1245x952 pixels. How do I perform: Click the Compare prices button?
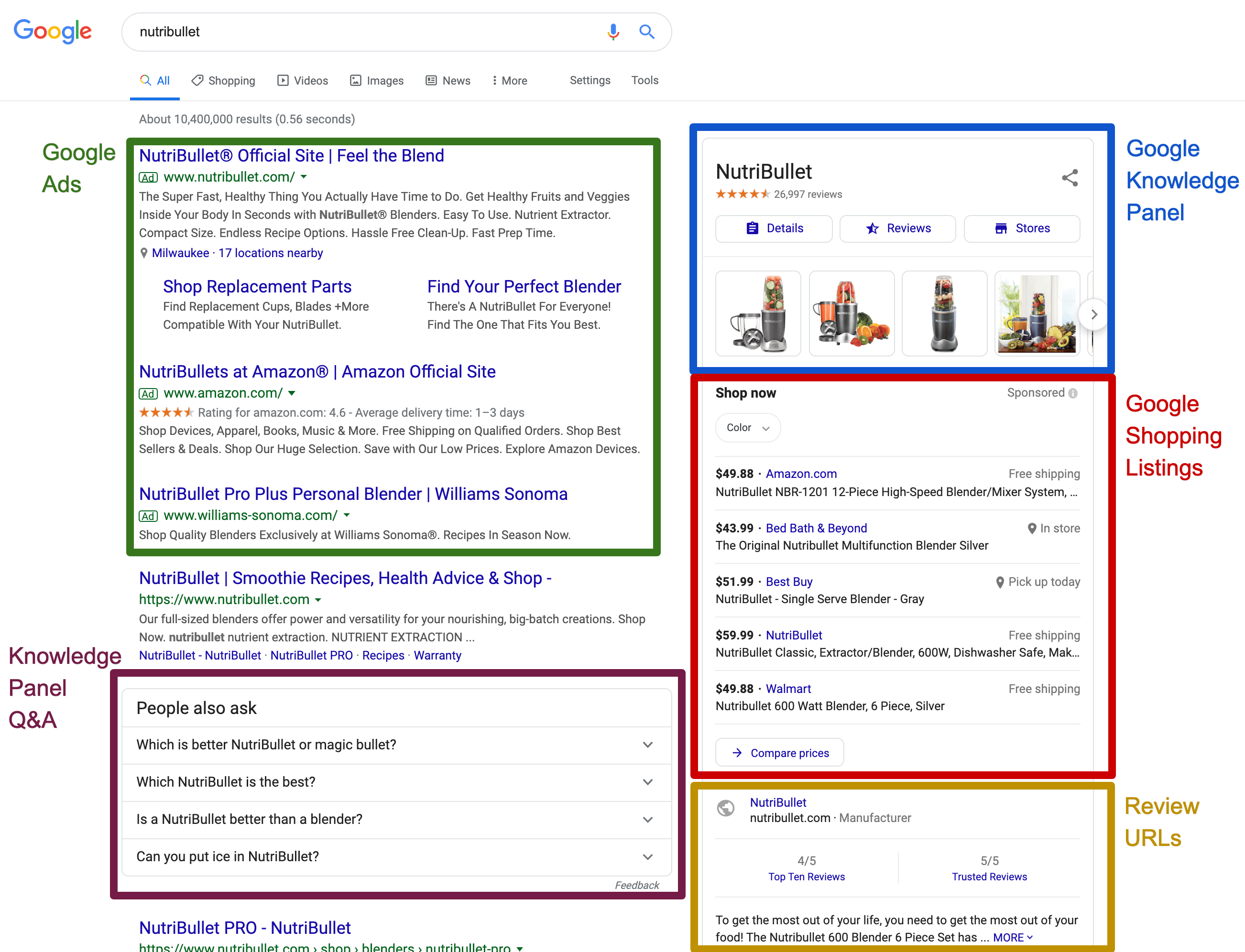tap(779, 753)
